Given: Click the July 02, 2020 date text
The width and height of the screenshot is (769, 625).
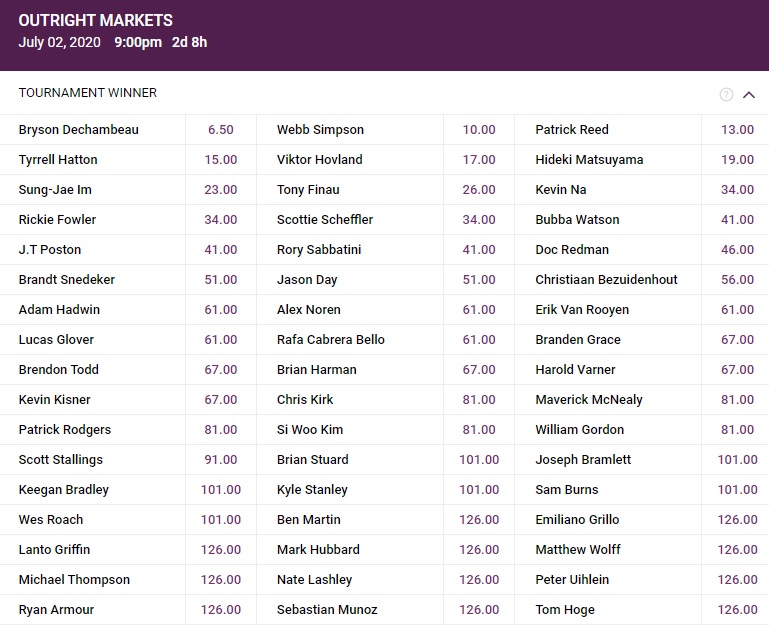Looking at the screenshot, I should (59, 42).
